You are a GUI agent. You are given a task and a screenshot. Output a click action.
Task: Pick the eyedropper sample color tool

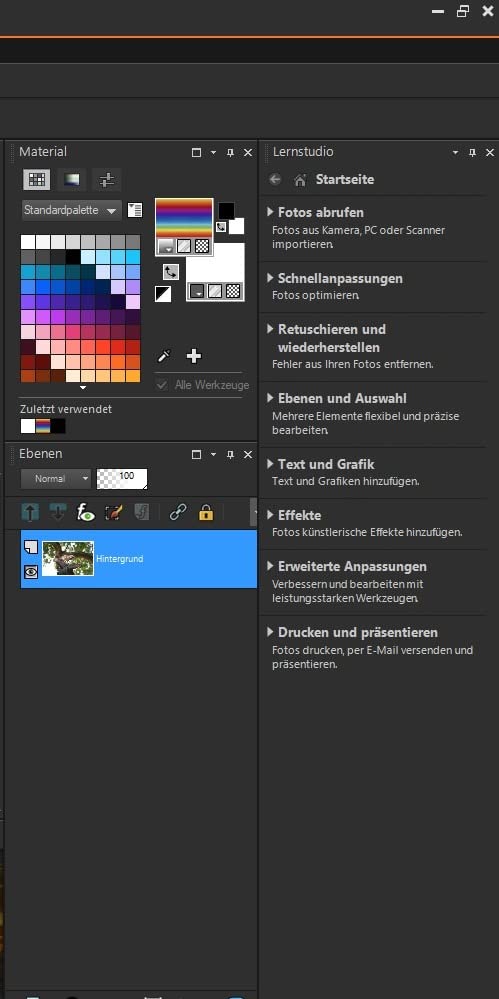(x=164, y=356)
